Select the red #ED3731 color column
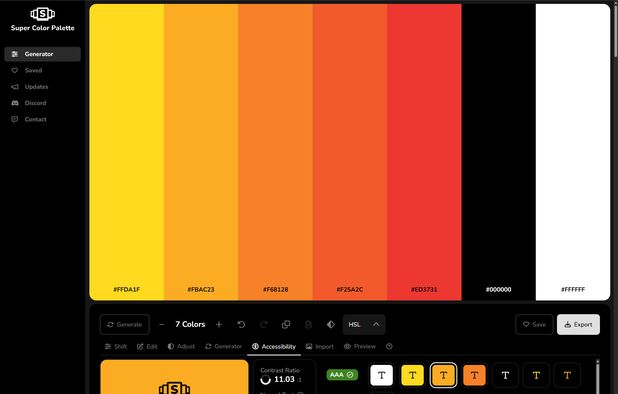The width and height of the screenshot is (618, 394). [424, 152]
